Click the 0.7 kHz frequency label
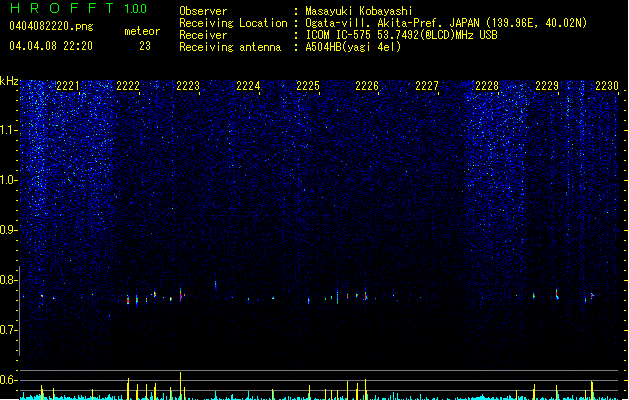Image resolution: width=629 pixels, height=400 pixels. (8, 330)
